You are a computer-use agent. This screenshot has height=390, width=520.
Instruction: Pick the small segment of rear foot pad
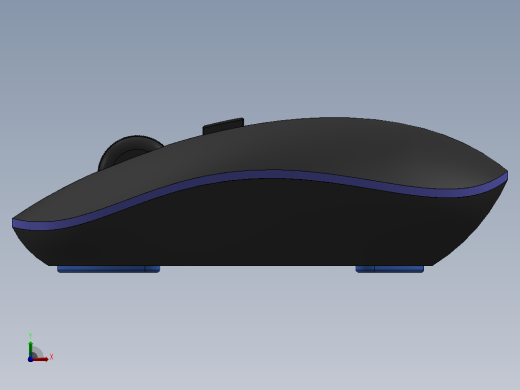365,269
